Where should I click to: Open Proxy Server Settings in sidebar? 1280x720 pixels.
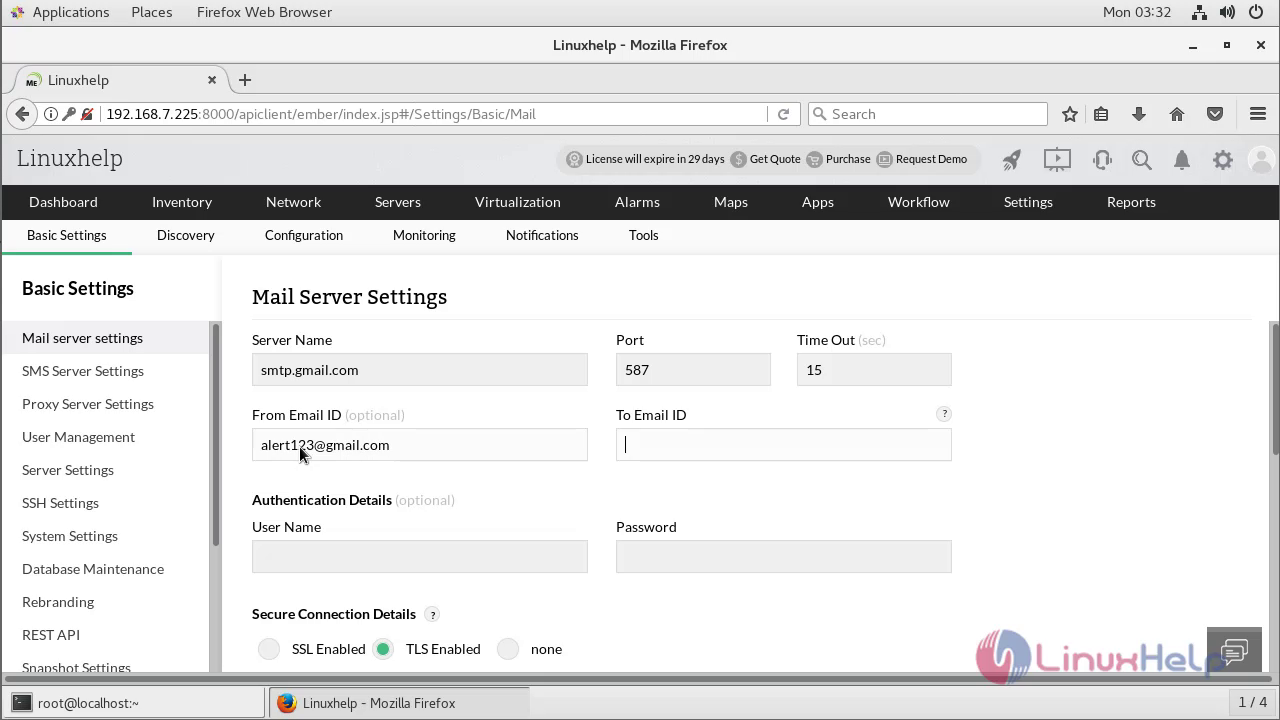pyautogui.click(x=88, y=404)
